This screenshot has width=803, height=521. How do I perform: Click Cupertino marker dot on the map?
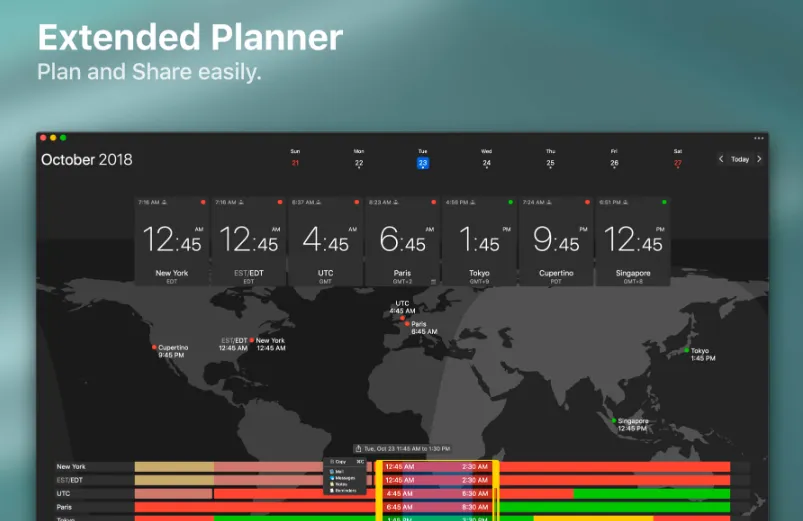coord(154,347)
